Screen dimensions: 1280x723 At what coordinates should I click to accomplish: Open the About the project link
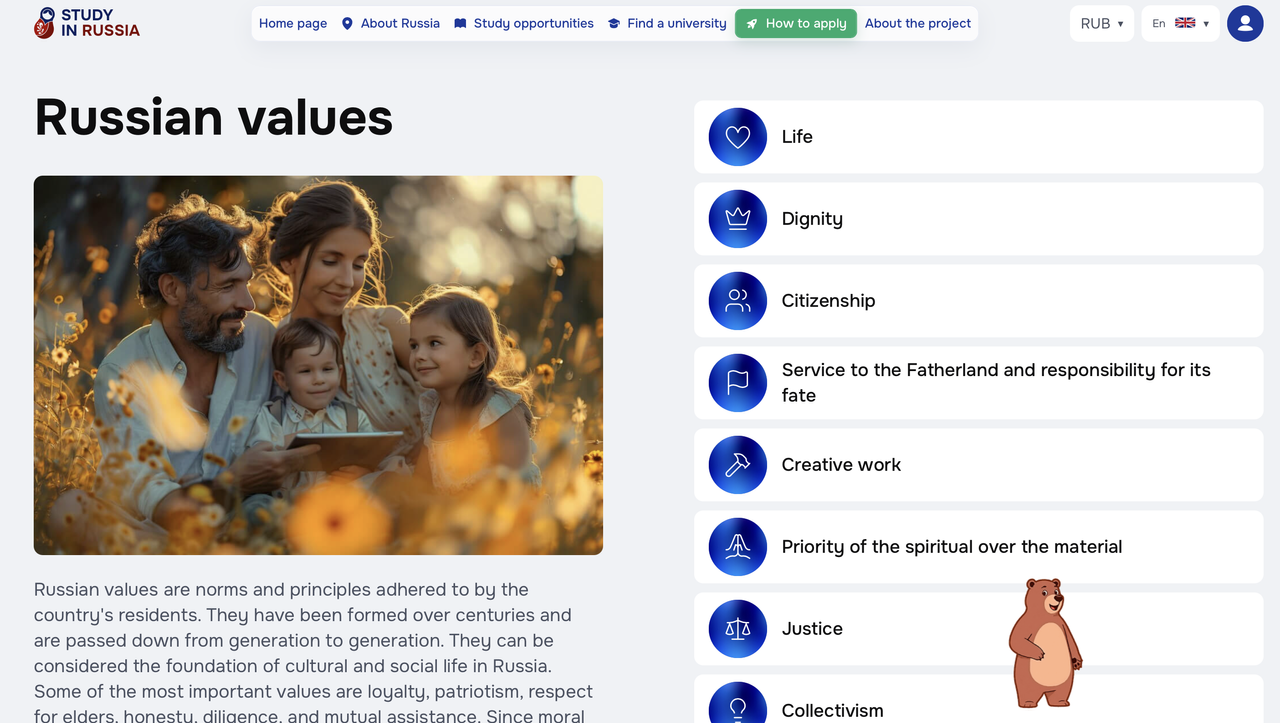click(x=918, y=23)
